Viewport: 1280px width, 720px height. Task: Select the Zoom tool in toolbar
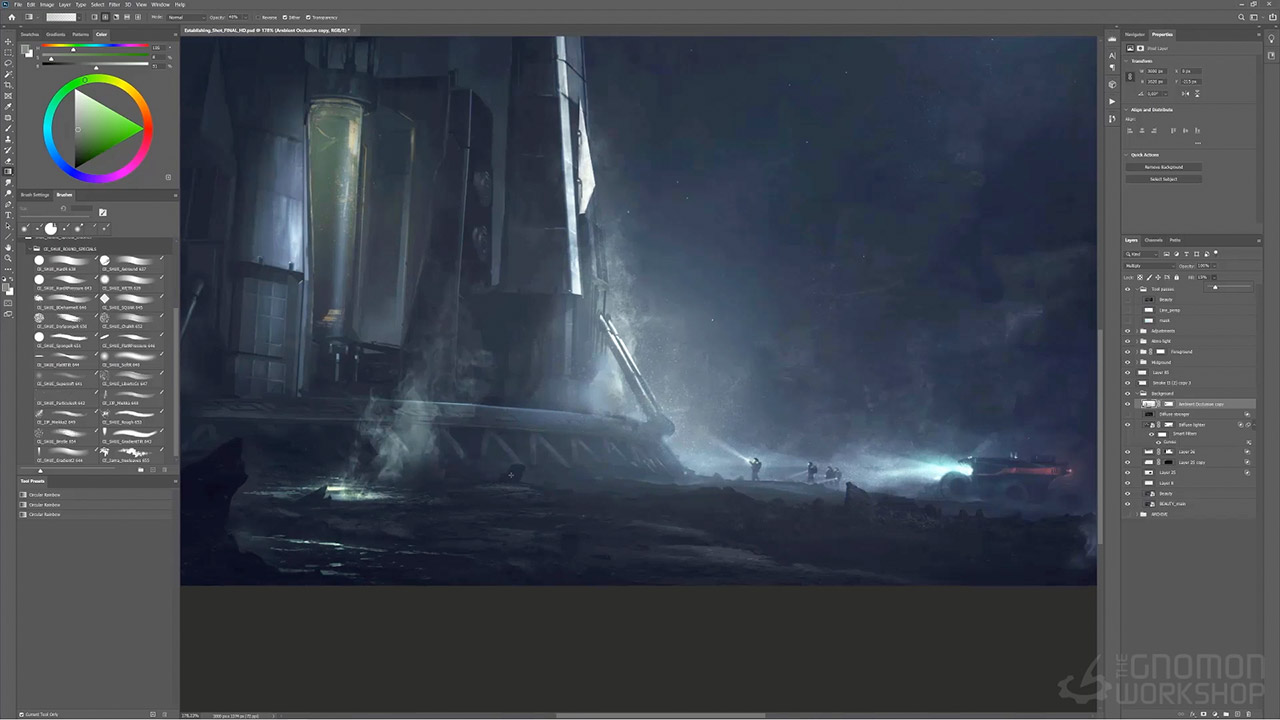point(9,257)
